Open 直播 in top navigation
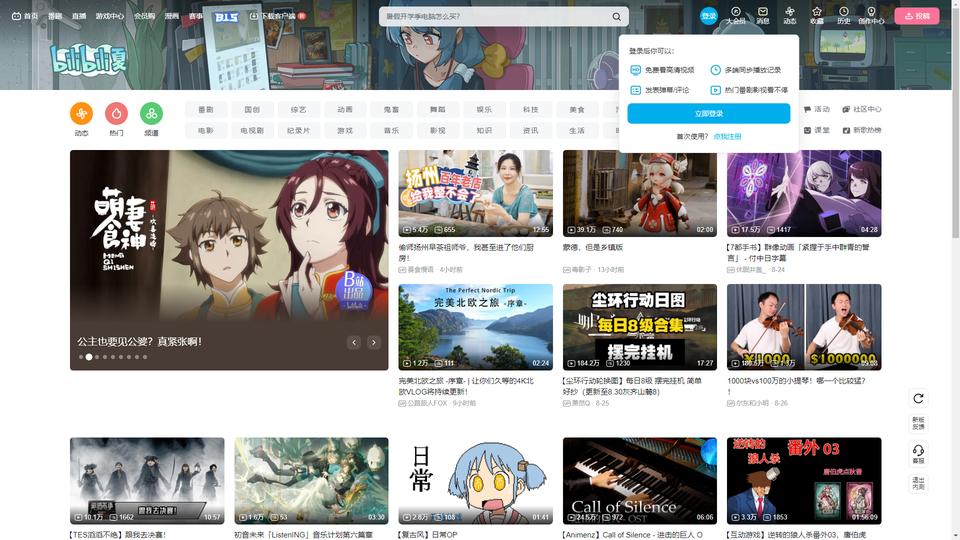This screenshot has width=960, height=540. point(79,16)
